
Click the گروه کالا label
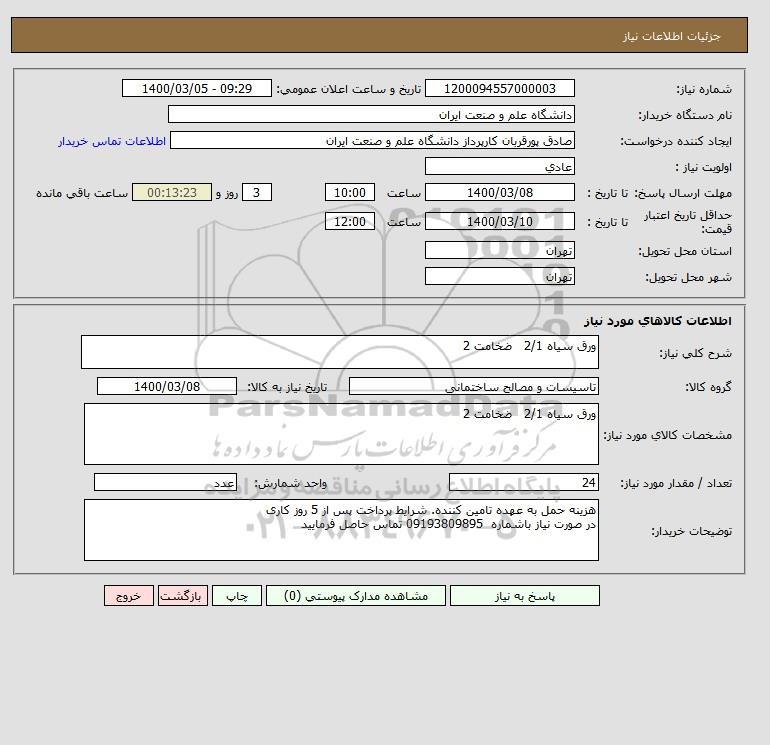click(x=709, y=387)
